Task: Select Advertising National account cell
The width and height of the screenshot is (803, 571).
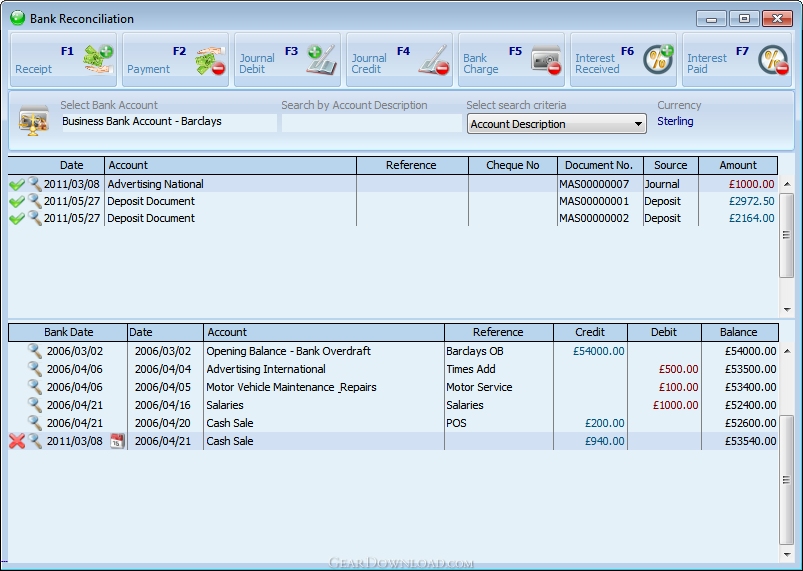Action: [x=230, y=184]
